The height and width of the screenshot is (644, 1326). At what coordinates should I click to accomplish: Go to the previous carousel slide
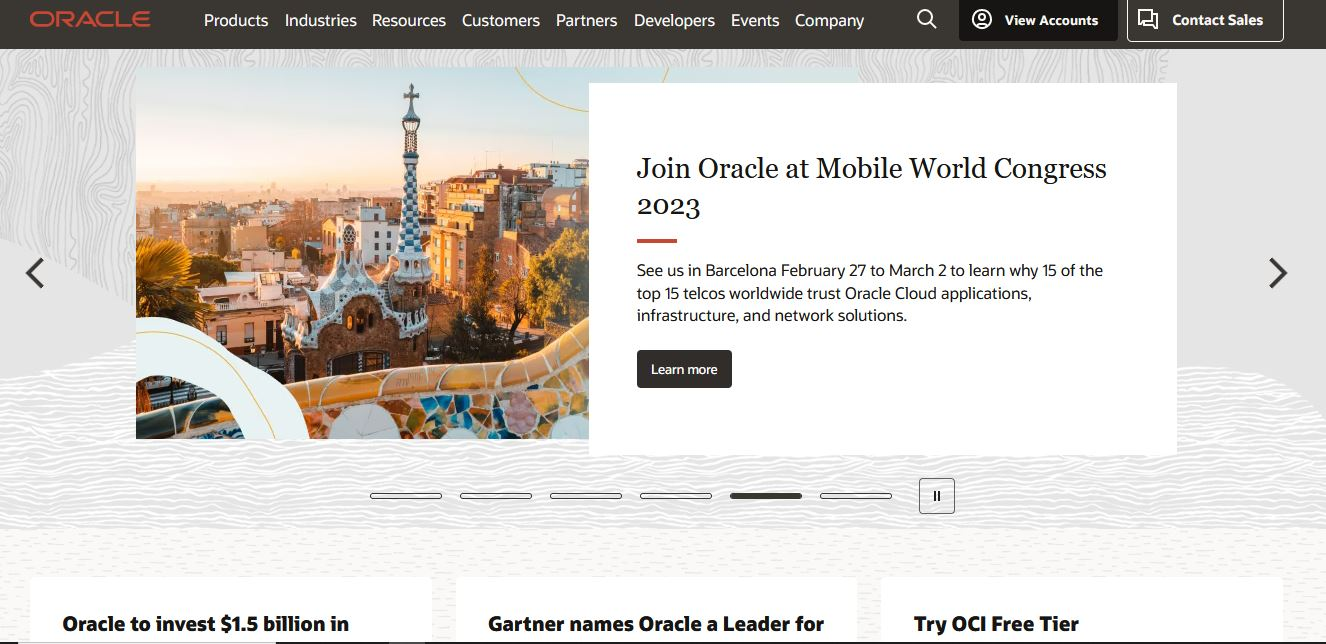pos(35,273)
